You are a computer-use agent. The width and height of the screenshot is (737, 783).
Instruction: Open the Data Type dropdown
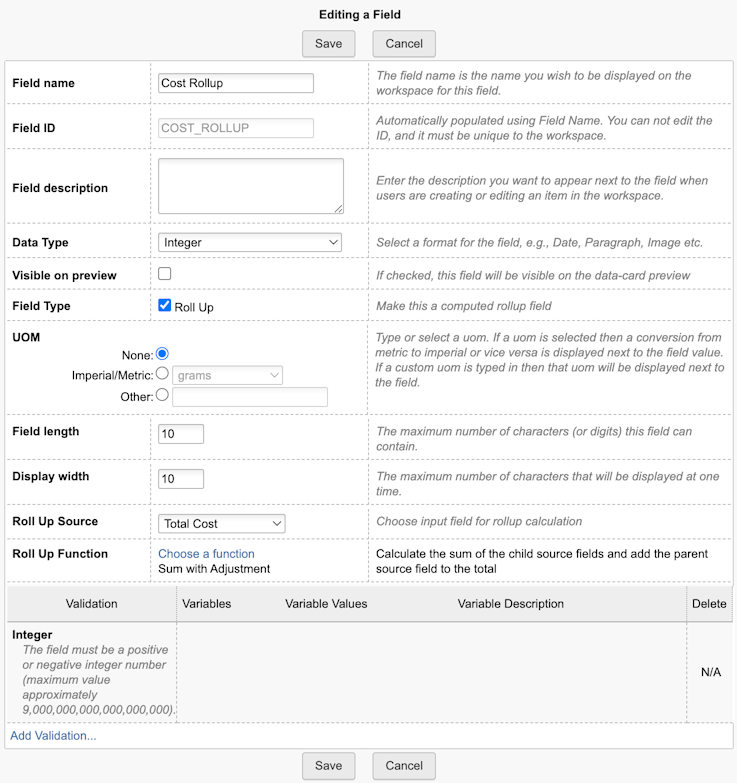click(250, 243)
